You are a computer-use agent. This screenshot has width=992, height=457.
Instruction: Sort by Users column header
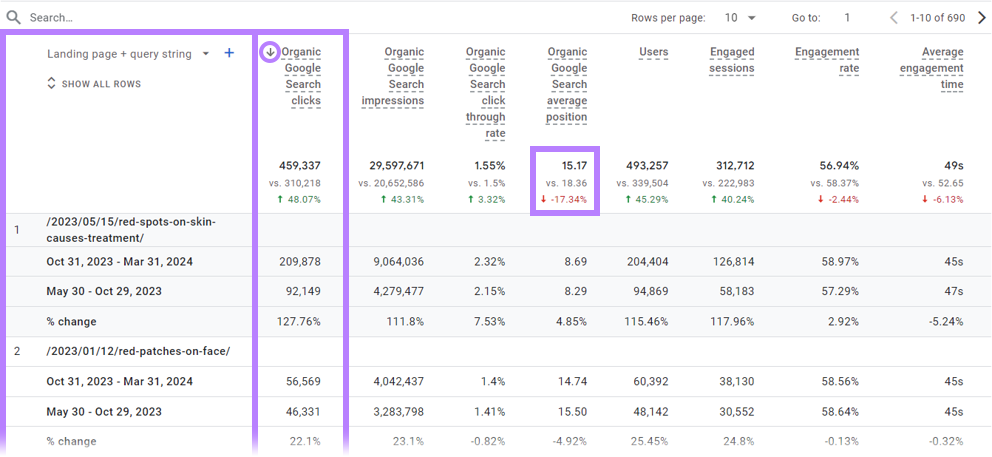[653, 52]
